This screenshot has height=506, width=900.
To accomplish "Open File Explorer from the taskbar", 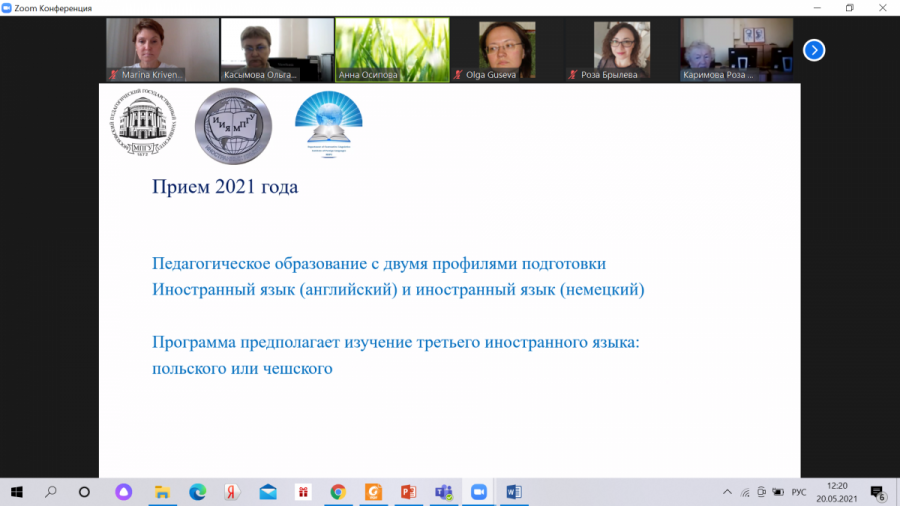I will click(x=162, y=492).
